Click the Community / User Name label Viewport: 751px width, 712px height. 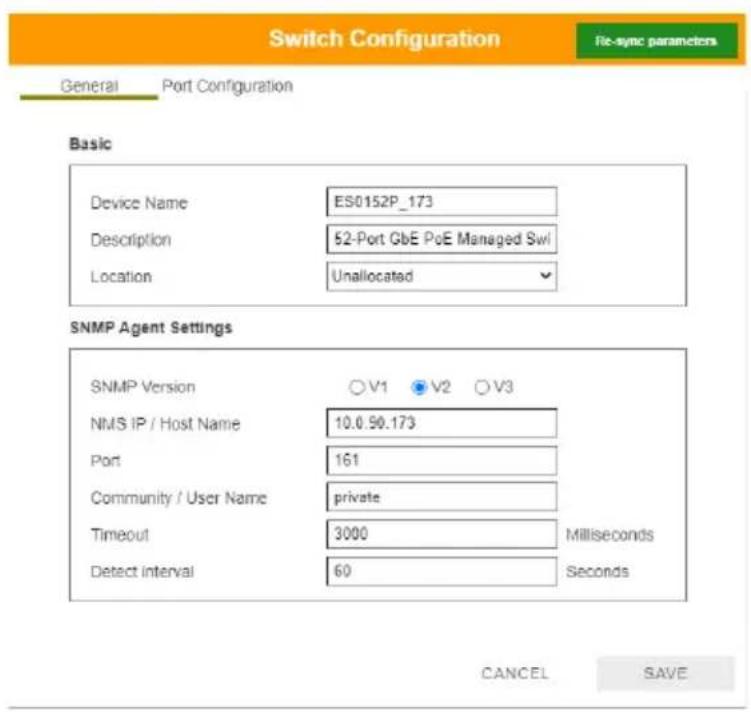(179, 498)
